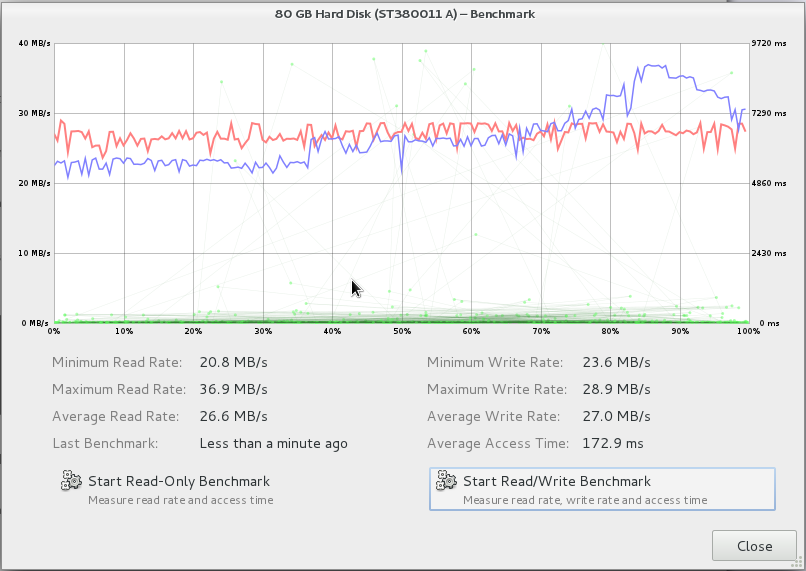The height and width of the screenshot is (571, 806).
Task: Click the gears icon for Read-Only Benchmark
Action: pos(71,480)
